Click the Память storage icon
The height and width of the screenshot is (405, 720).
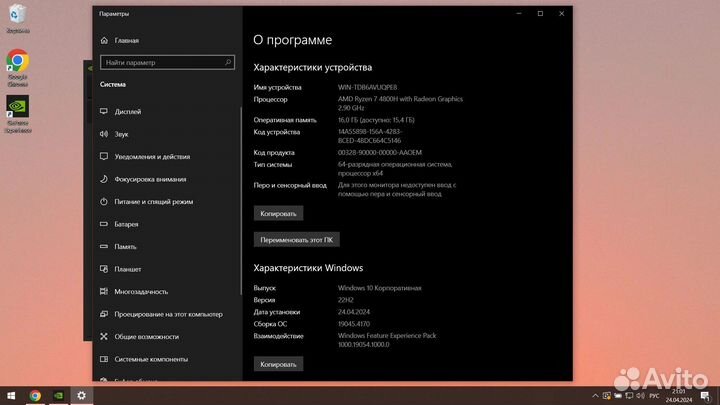(x=104, y=246)
